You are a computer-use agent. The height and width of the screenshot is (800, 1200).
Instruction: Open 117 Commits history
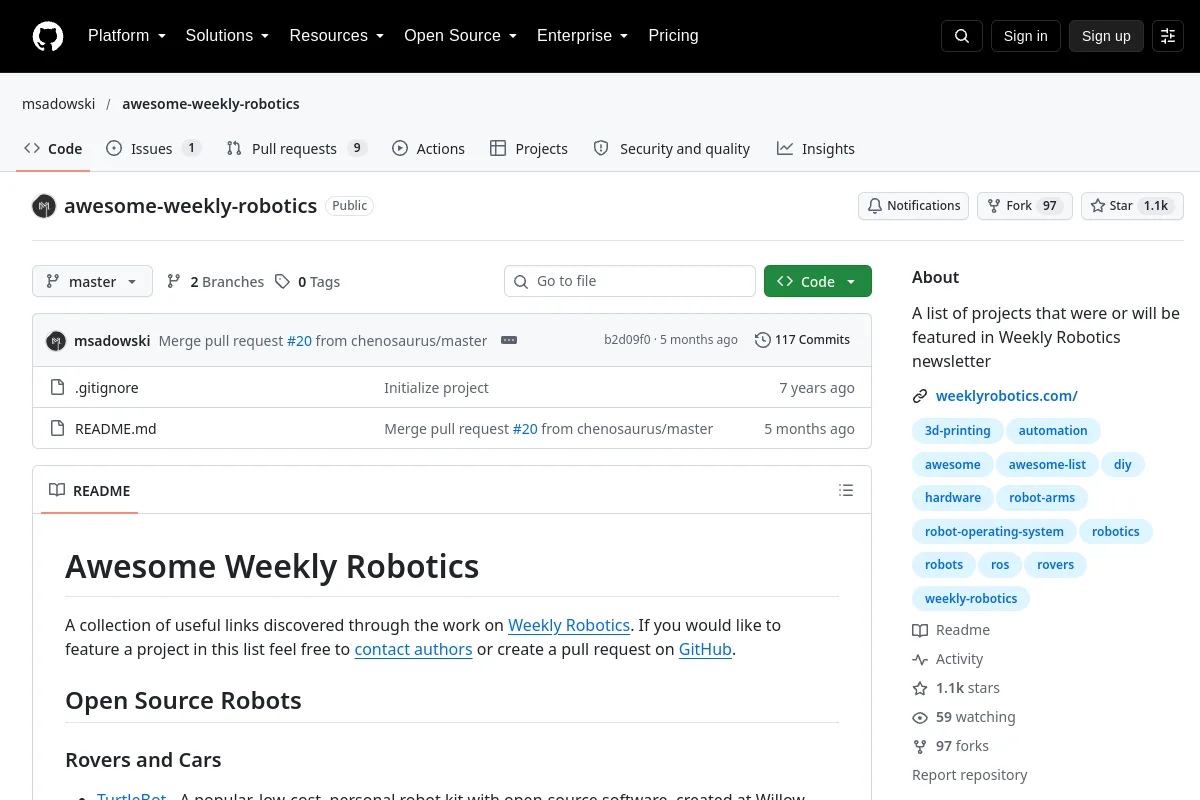pos(802,340)
